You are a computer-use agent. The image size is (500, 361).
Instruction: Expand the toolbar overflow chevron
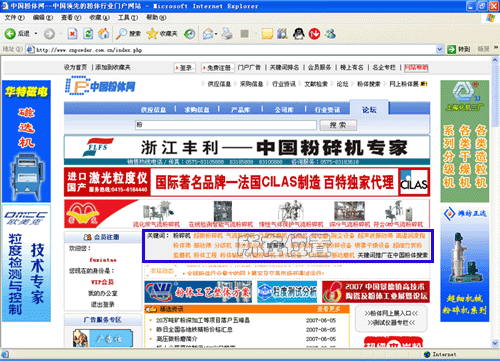click(x=496, y=48)
